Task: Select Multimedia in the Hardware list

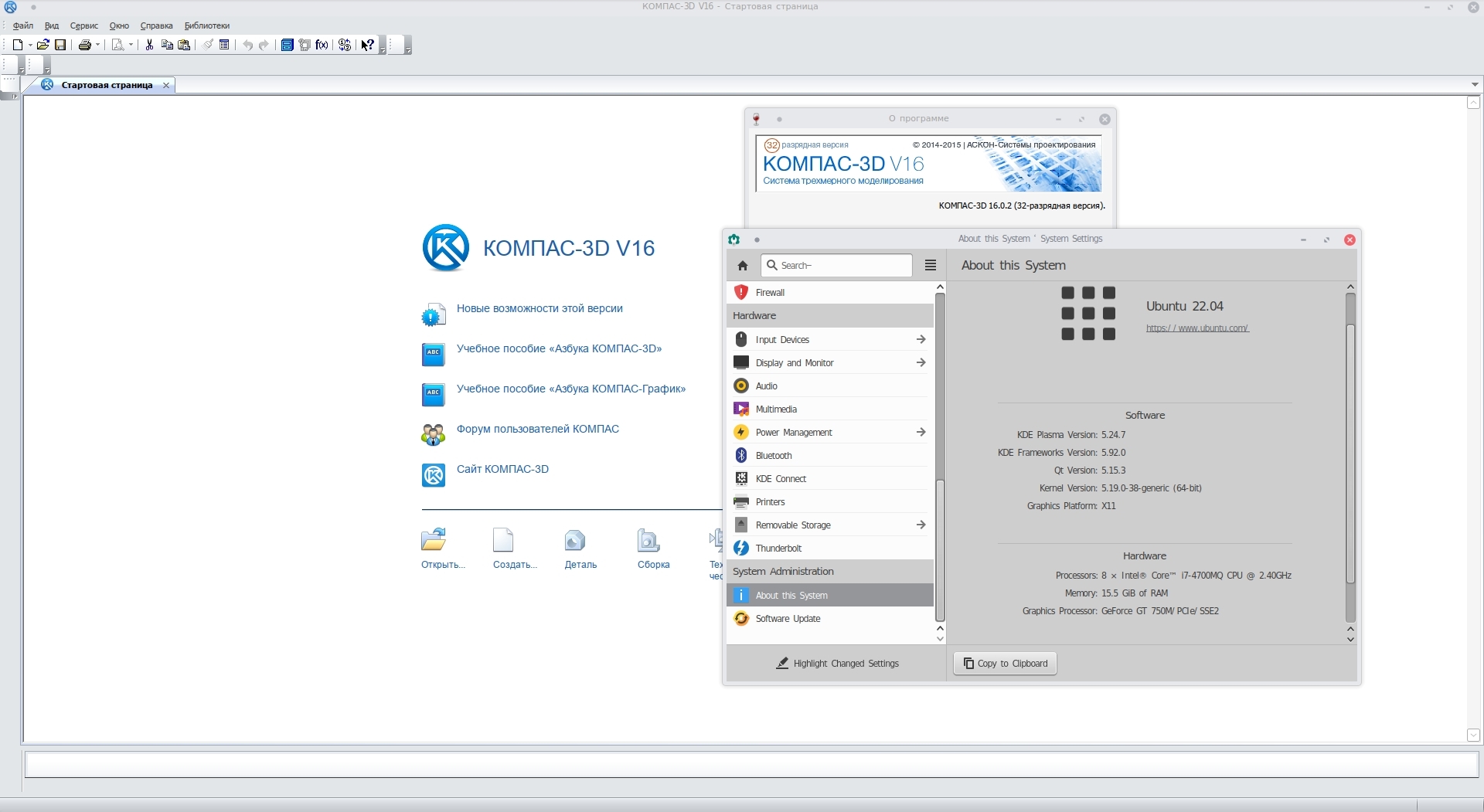Action: click(830, 409)
